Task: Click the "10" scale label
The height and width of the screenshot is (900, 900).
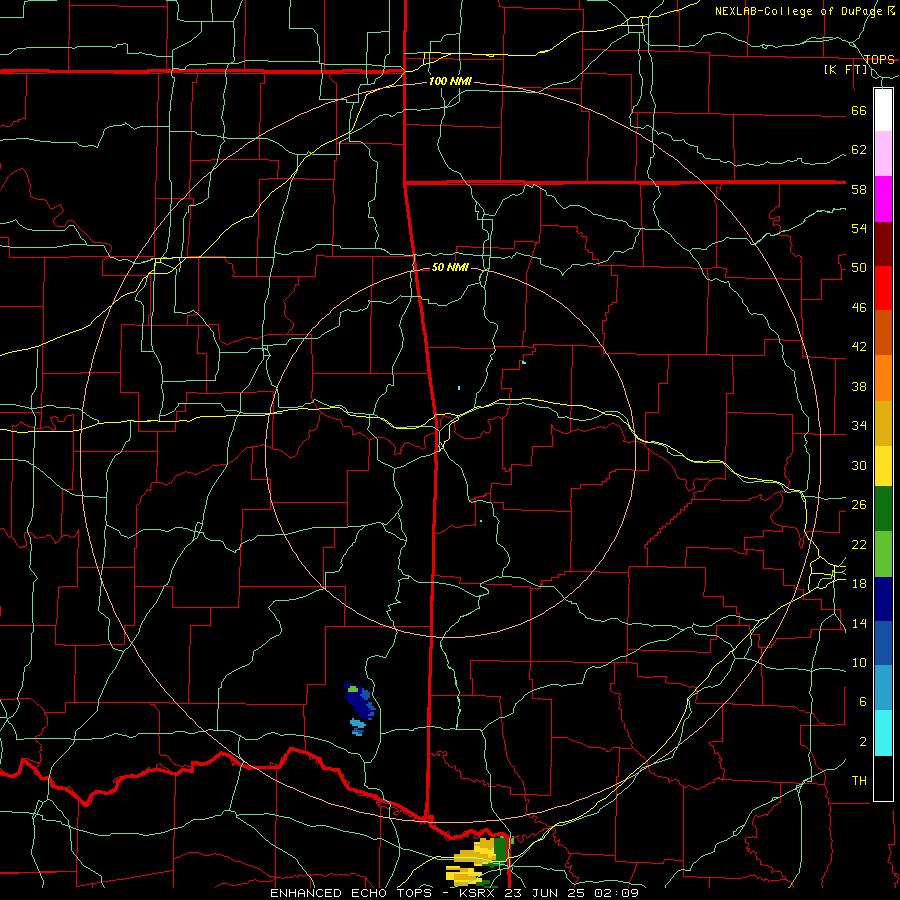Action: coord(859,663)
